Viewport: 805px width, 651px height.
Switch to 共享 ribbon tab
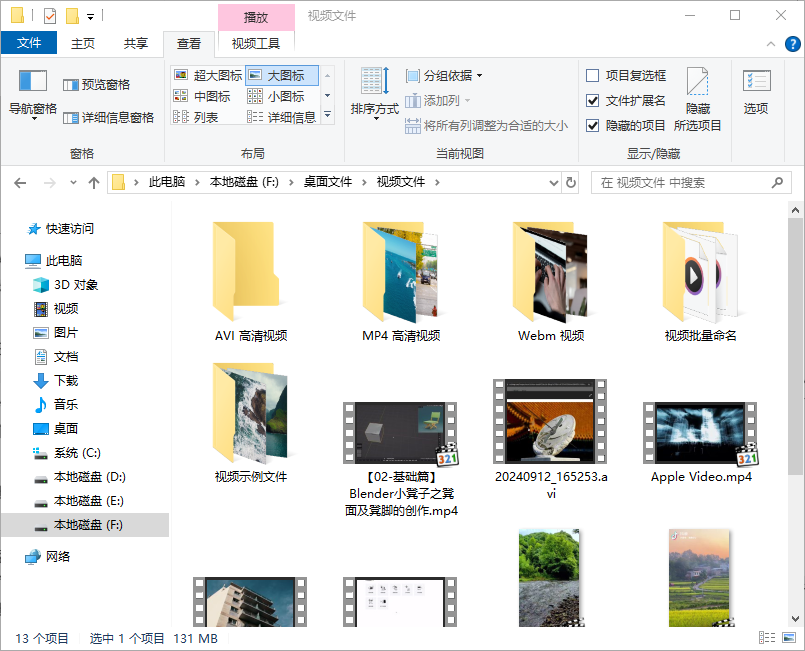pyautogui.click(x=136, y=44)
